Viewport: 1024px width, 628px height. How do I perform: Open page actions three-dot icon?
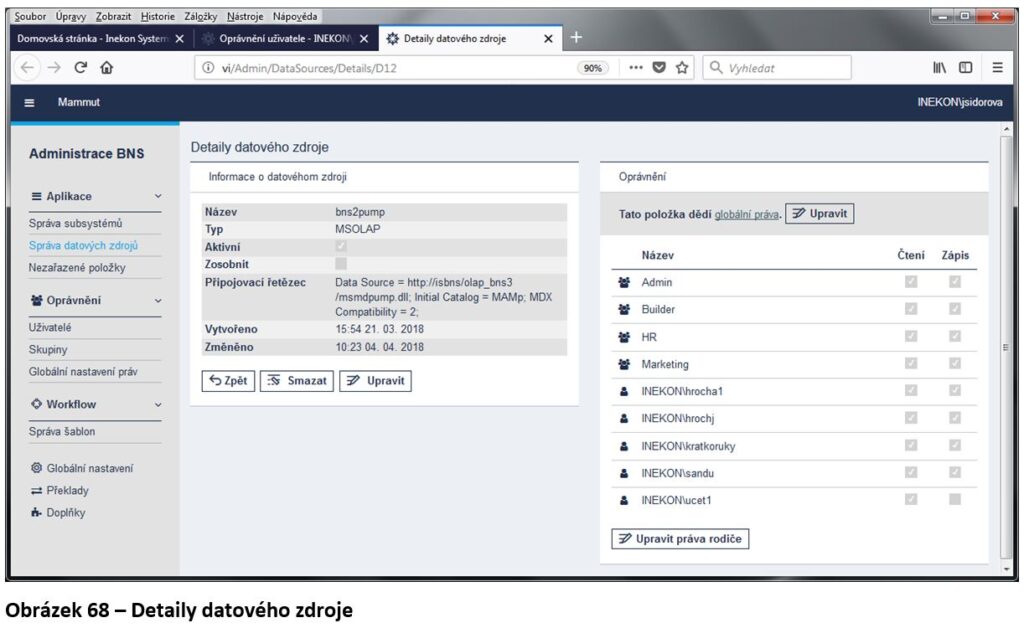click(x=635, y=67)
